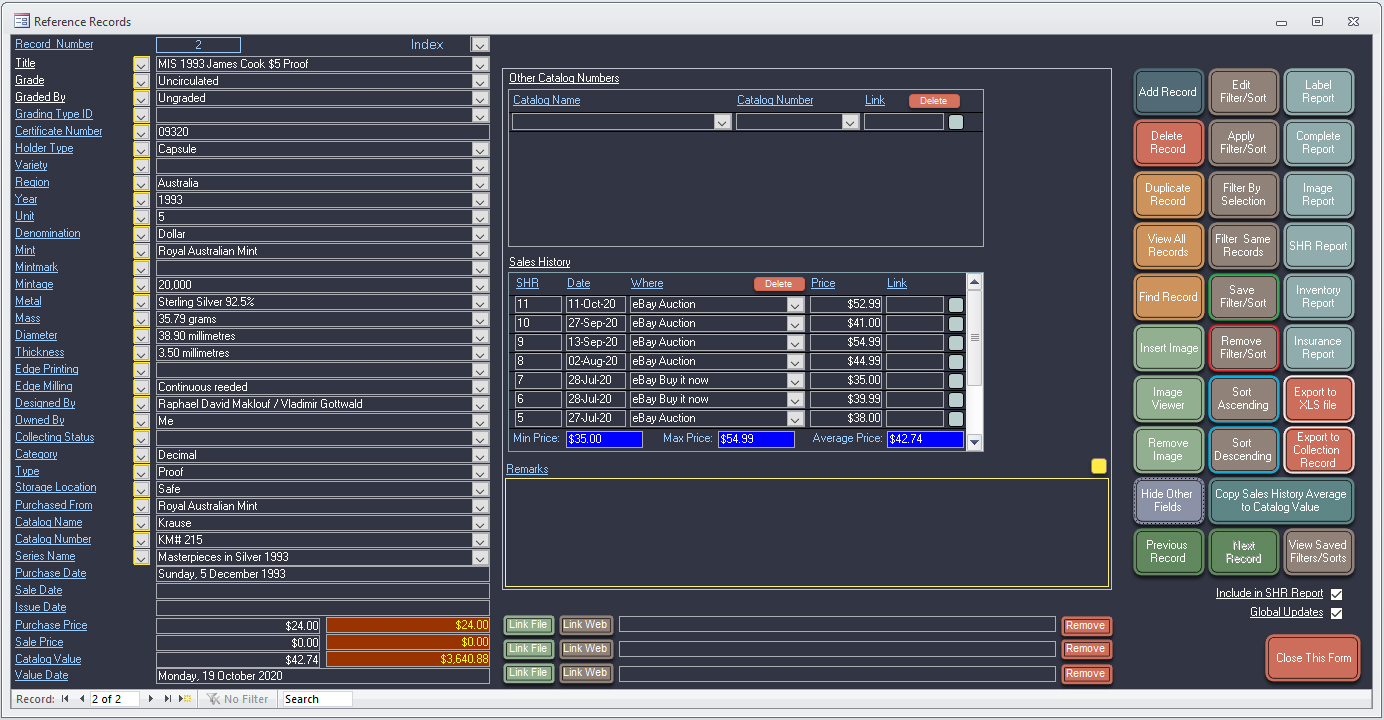Click the yellow selector button beside Designed By
The image size is (1384, 720).
coord(141,404)
